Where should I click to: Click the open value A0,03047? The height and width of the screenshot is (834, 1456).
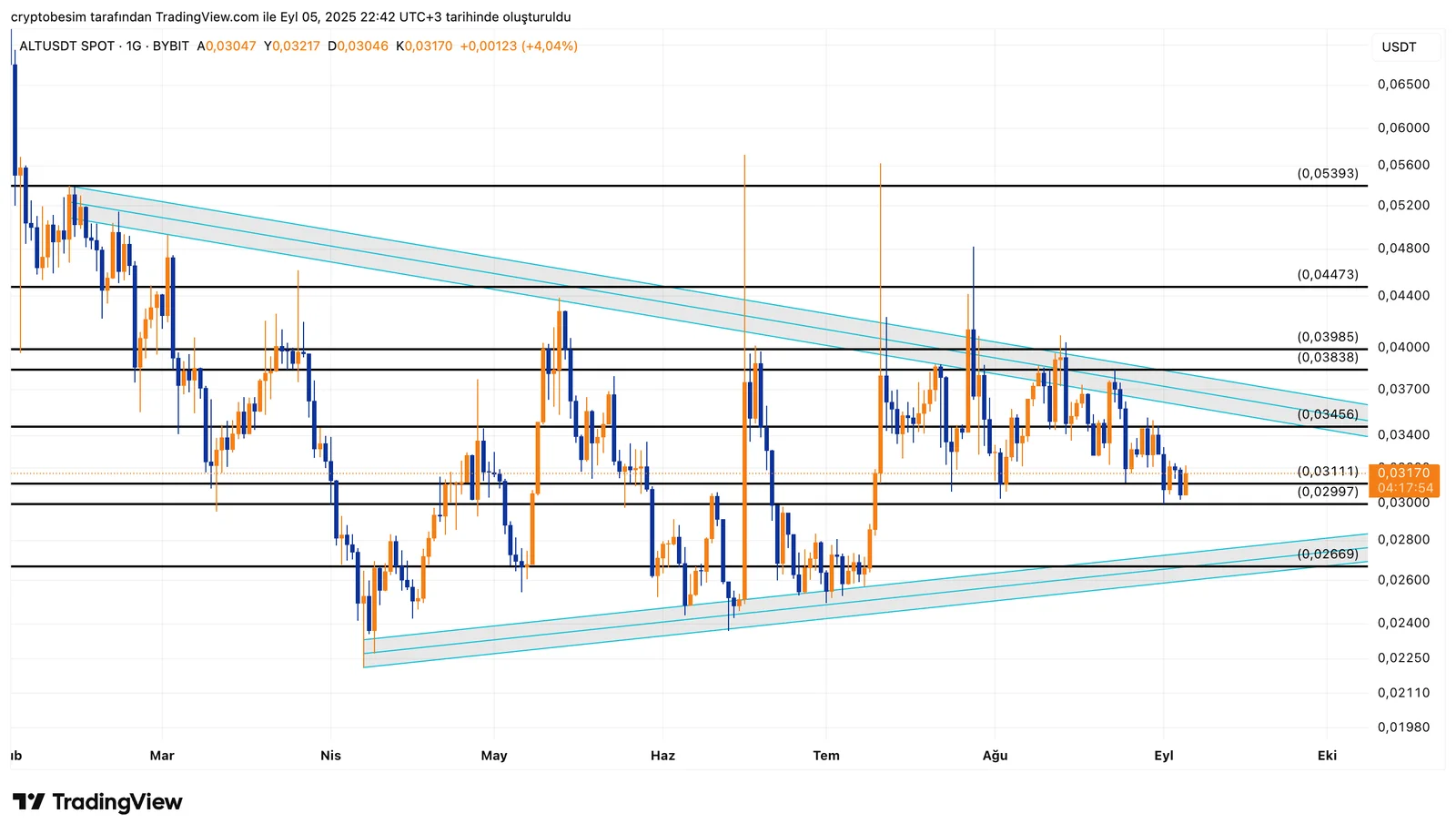pyautogui.click(x=227, y=46)
